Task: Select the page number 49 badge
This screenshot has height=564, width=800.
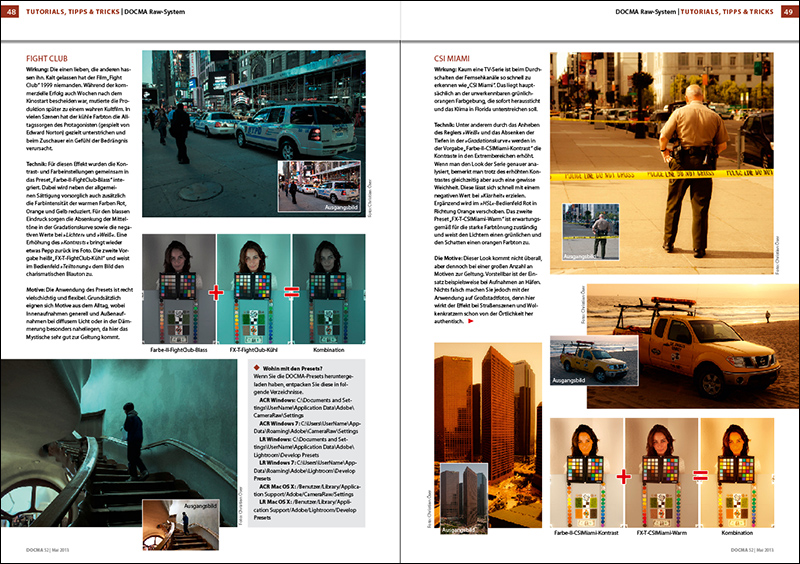Action: coord(787,10)
